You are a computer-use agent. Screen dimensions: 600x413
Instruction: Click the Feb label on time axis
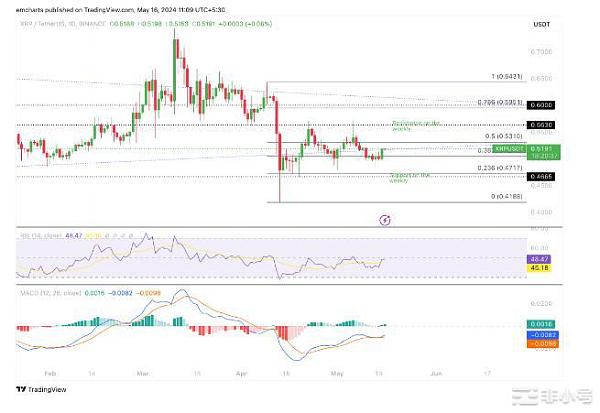tap(50, 373)
